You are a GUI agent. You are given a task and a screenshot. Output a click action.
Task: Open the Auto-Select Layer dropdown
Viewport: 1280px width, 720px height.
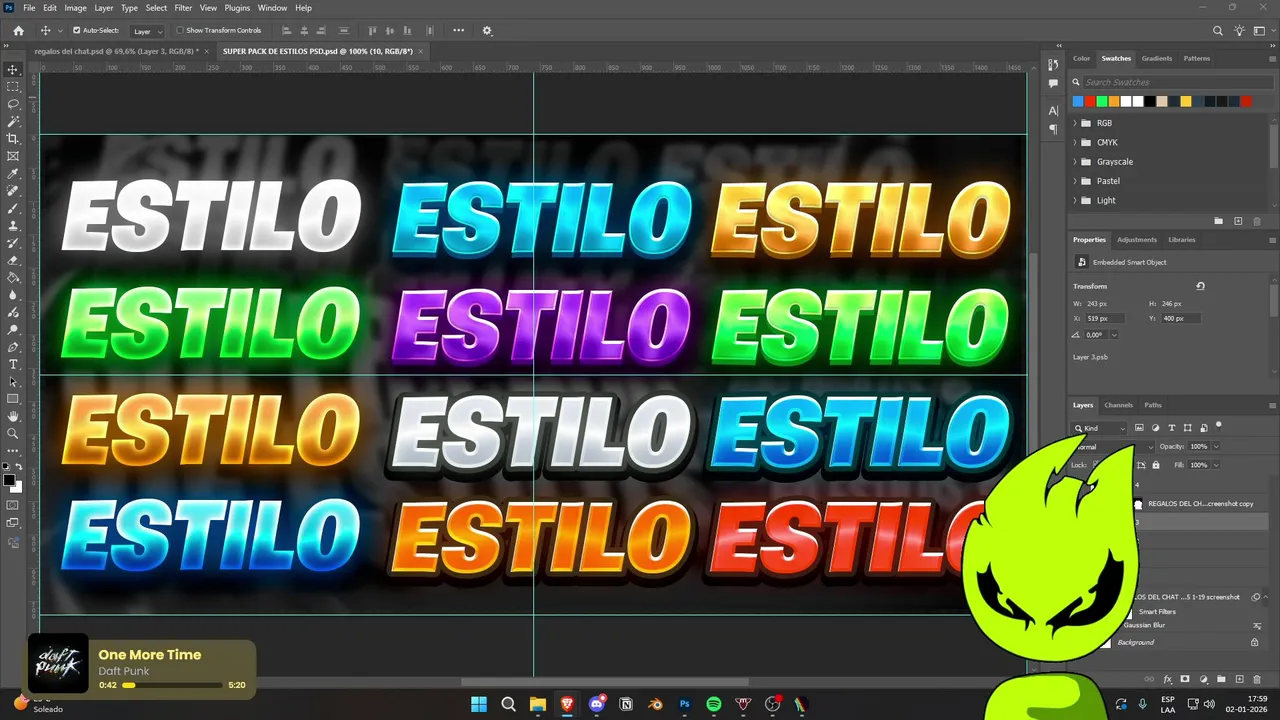pos(148,31)
